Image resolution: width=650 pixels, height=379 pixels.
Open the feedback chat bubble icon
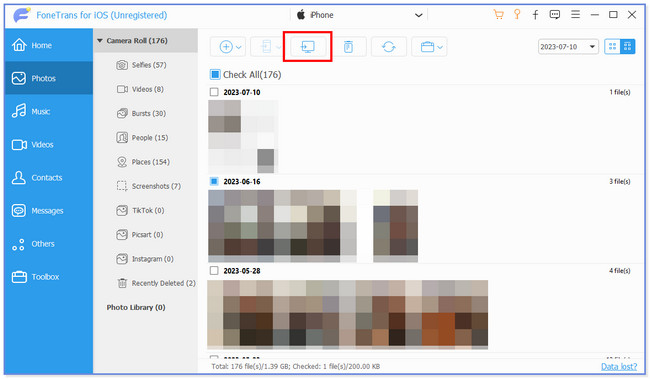click(555, 15)
